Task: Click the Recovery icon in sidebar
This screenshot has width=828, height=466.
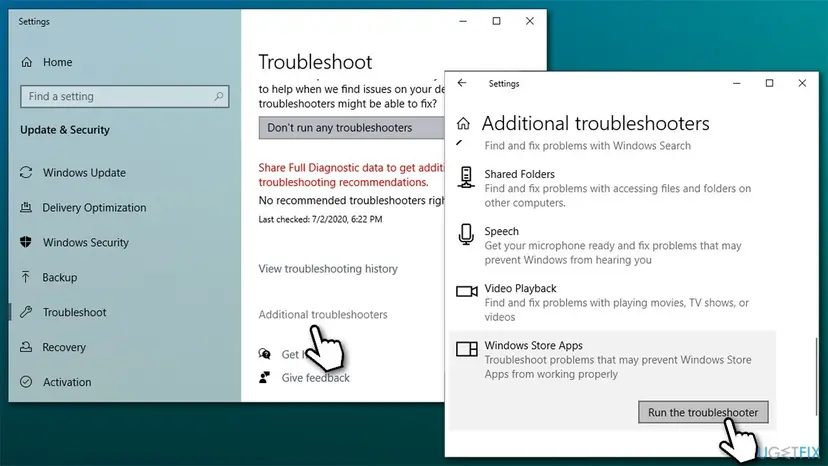Action: click(x=26, y=347)
